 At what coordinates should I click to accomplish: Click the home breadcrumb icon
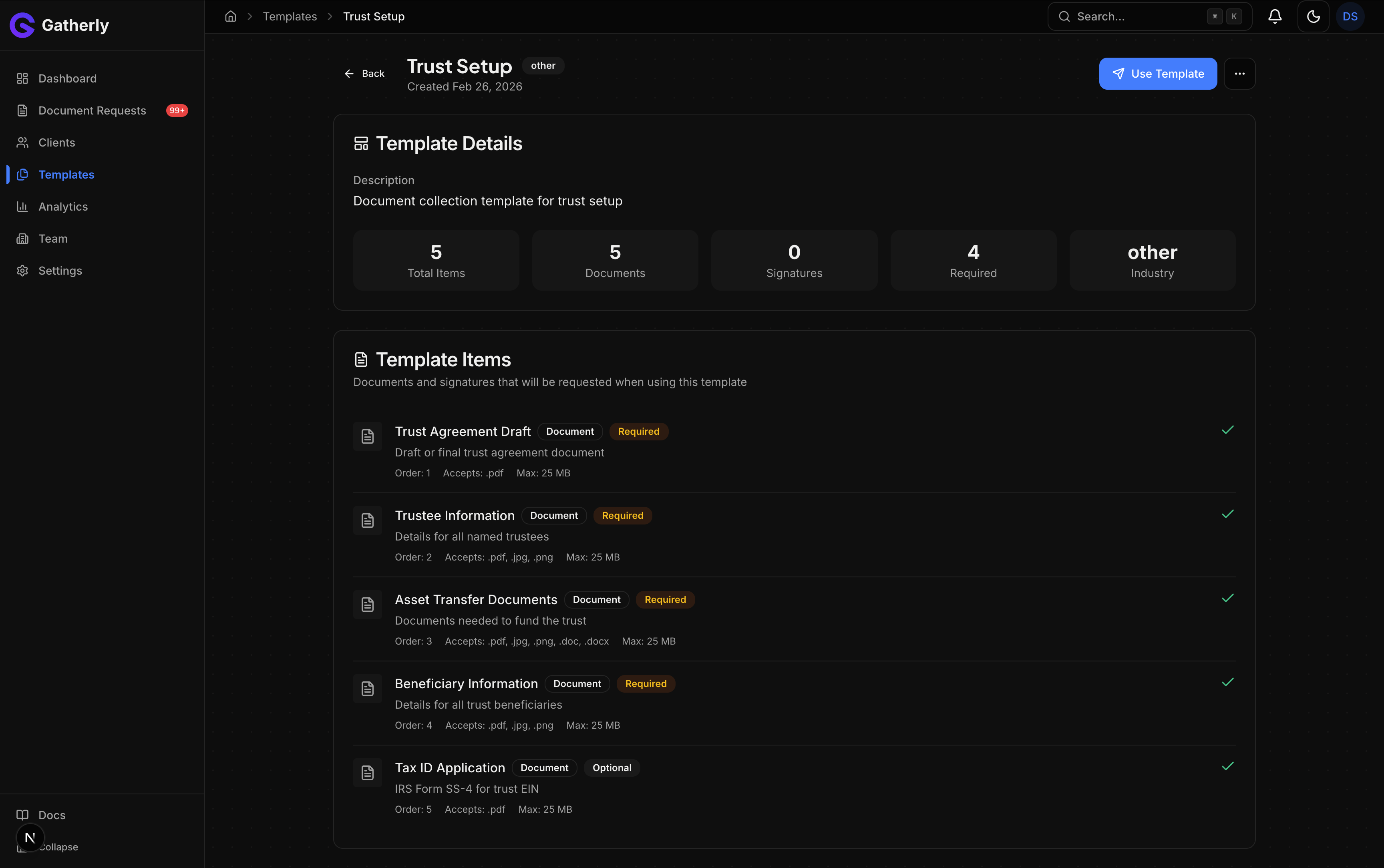point(231,16)
